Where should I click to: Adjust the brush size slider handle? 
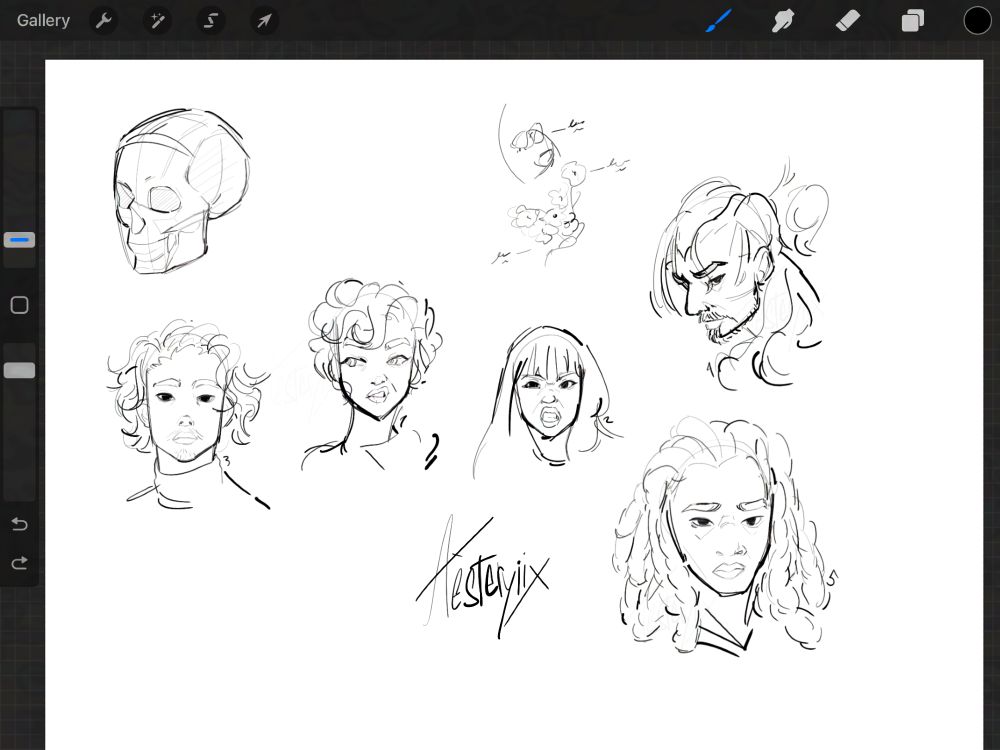pyautogui.click(x=19, y=240)
